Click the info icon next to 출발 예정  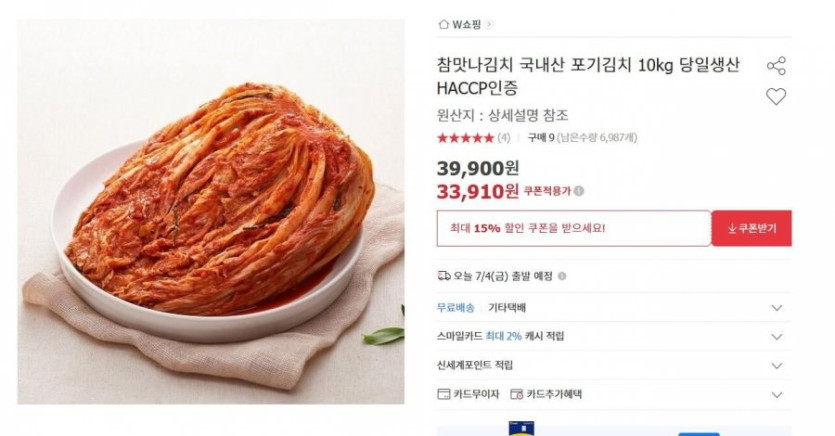[561, 276]
